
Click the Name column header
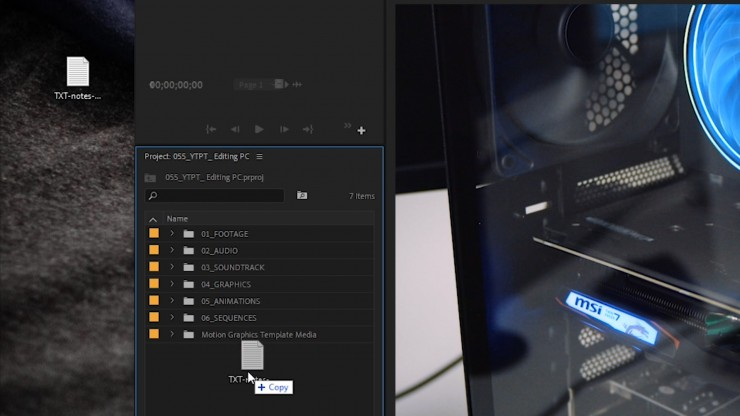point(177,219)
